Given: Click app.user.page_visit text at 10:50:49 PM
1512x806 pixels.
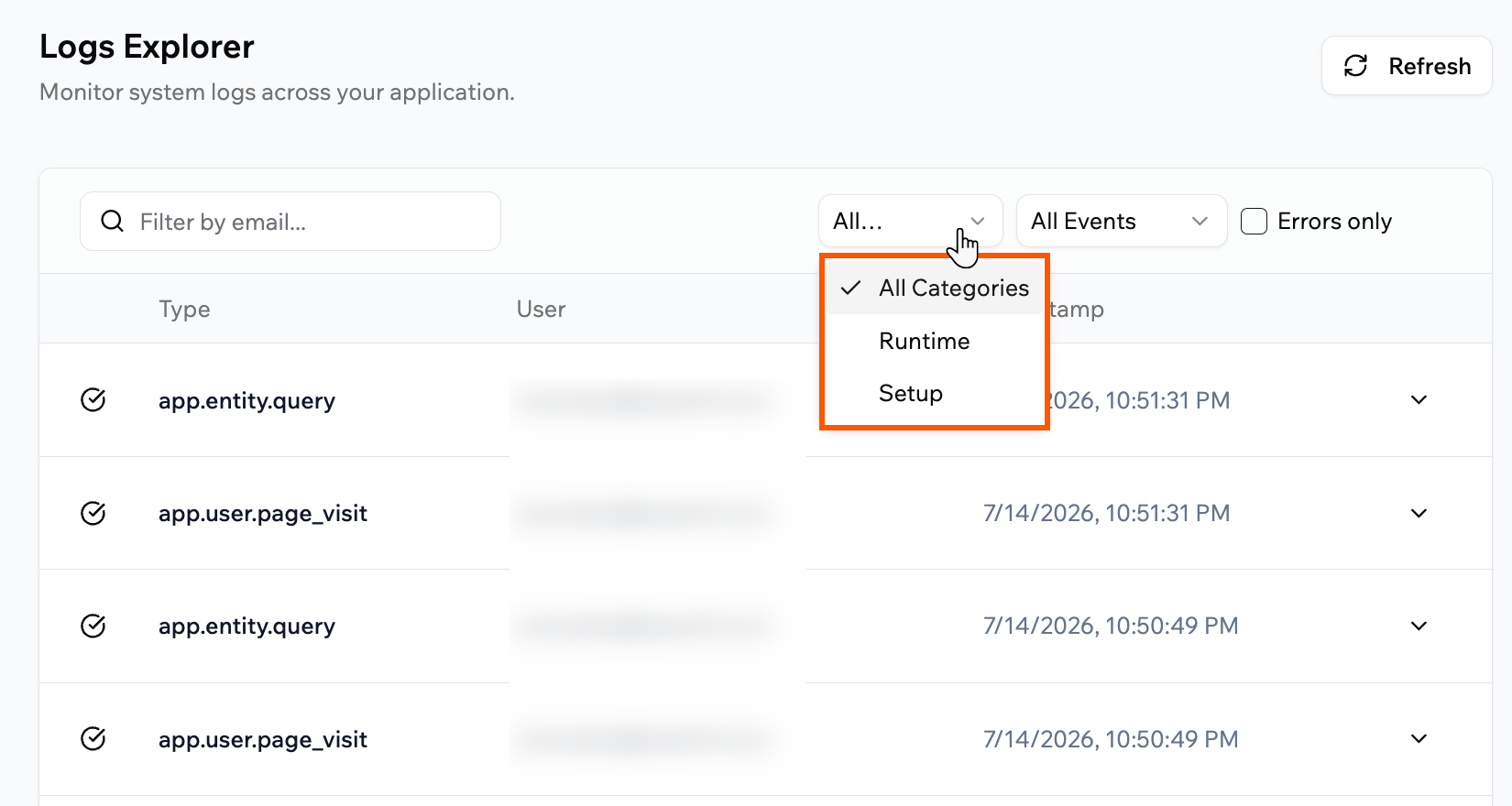Looking at the screenshot, I should (x=263, y=739).
